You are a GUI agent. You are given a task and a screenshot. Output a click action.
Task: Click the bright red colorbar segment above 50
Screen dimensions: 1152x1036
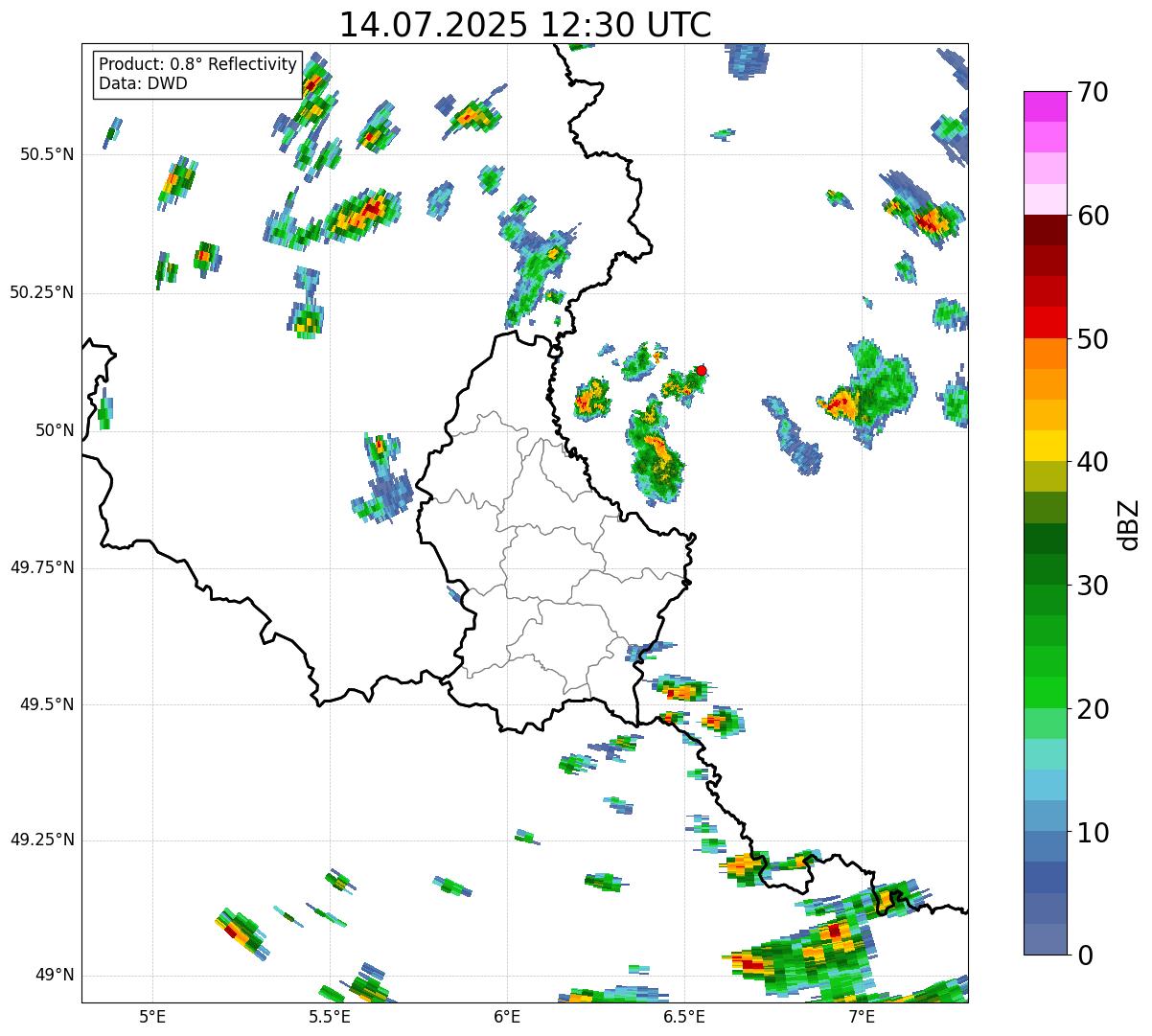click(x=1045, y=322)
